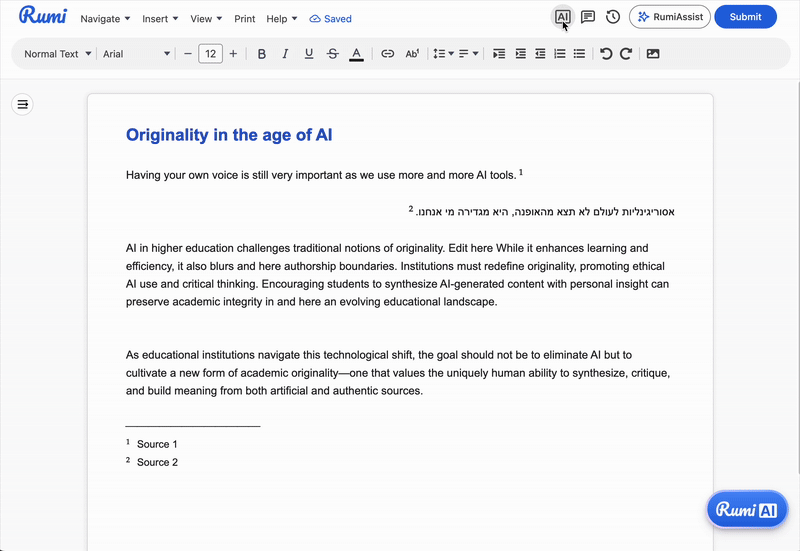Insert a hyperlink
This screenshot has height=551, width=800.
pos(388,54)
